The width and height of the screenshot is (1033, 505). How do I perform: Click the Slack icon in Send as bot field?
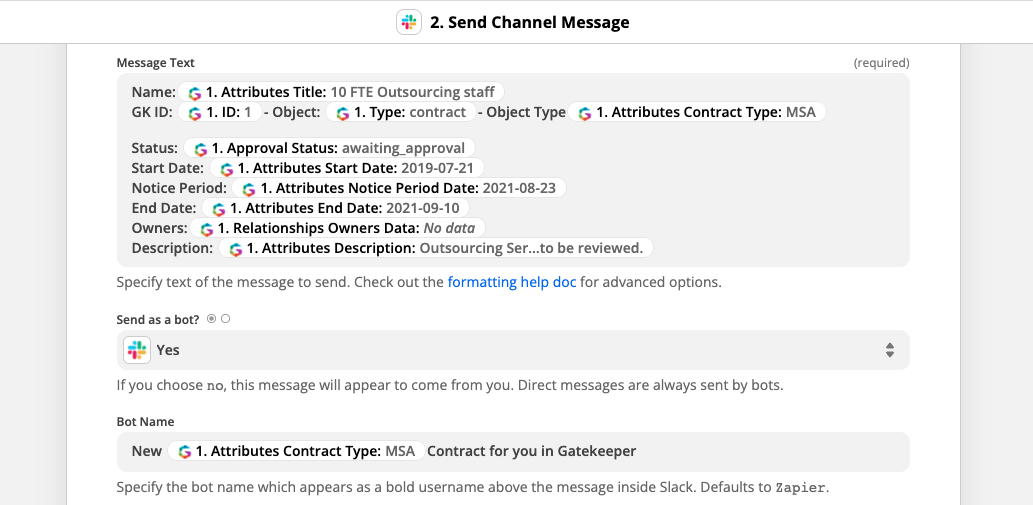pyautogui.click(x=137, y=350)
